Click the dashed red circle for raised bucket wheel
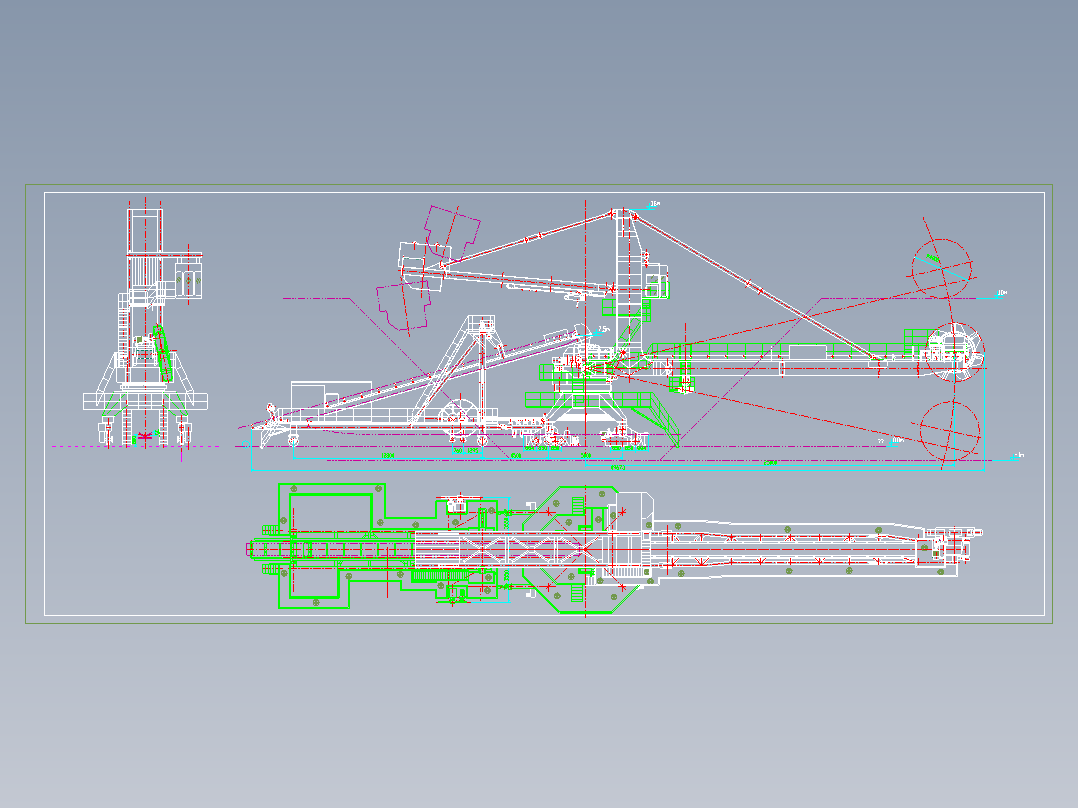This screenshot has height=808, width=1078. click(x=942, y=269)
